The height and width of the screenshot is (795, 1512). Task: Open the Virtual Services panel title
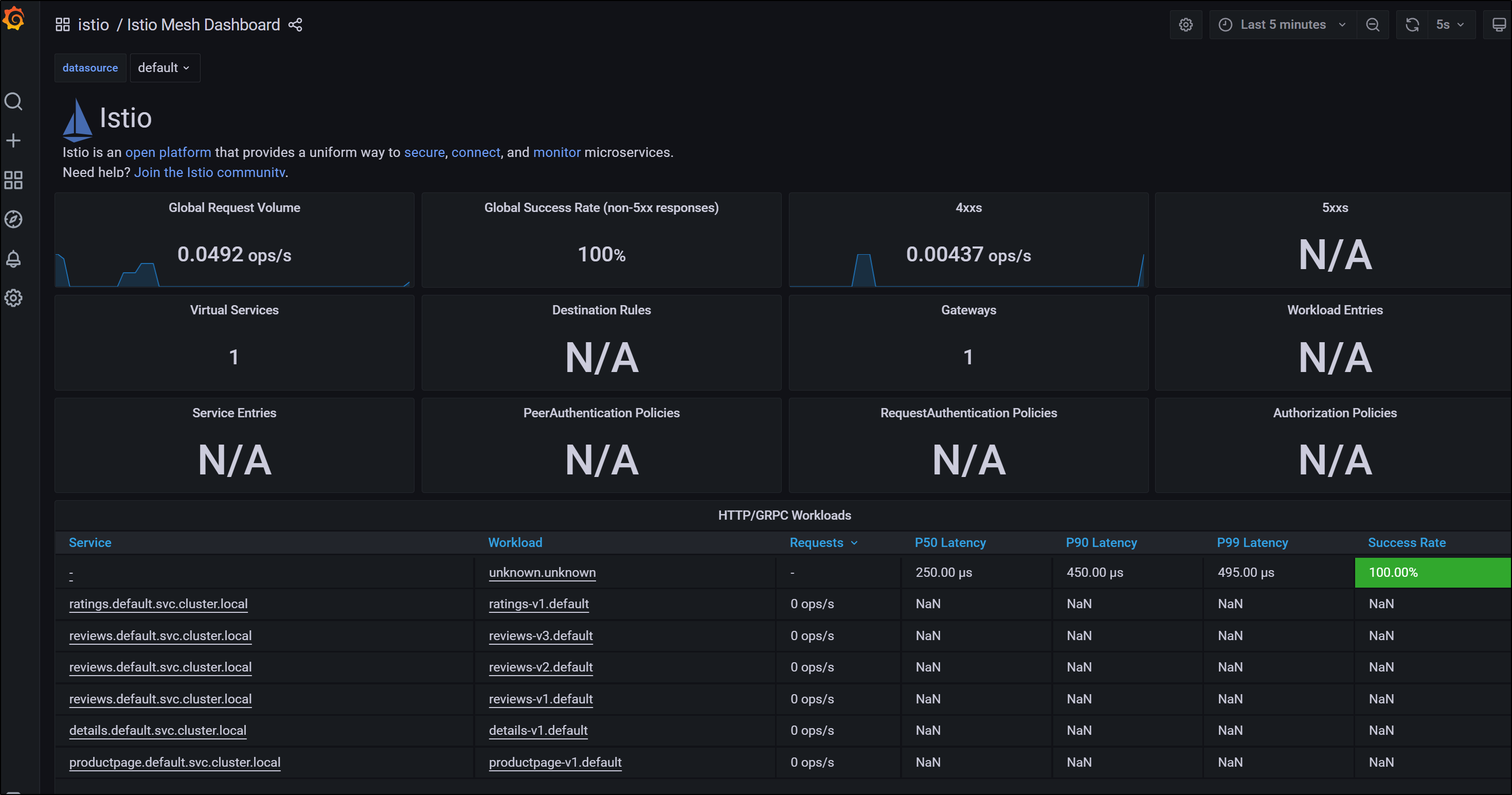234,310
